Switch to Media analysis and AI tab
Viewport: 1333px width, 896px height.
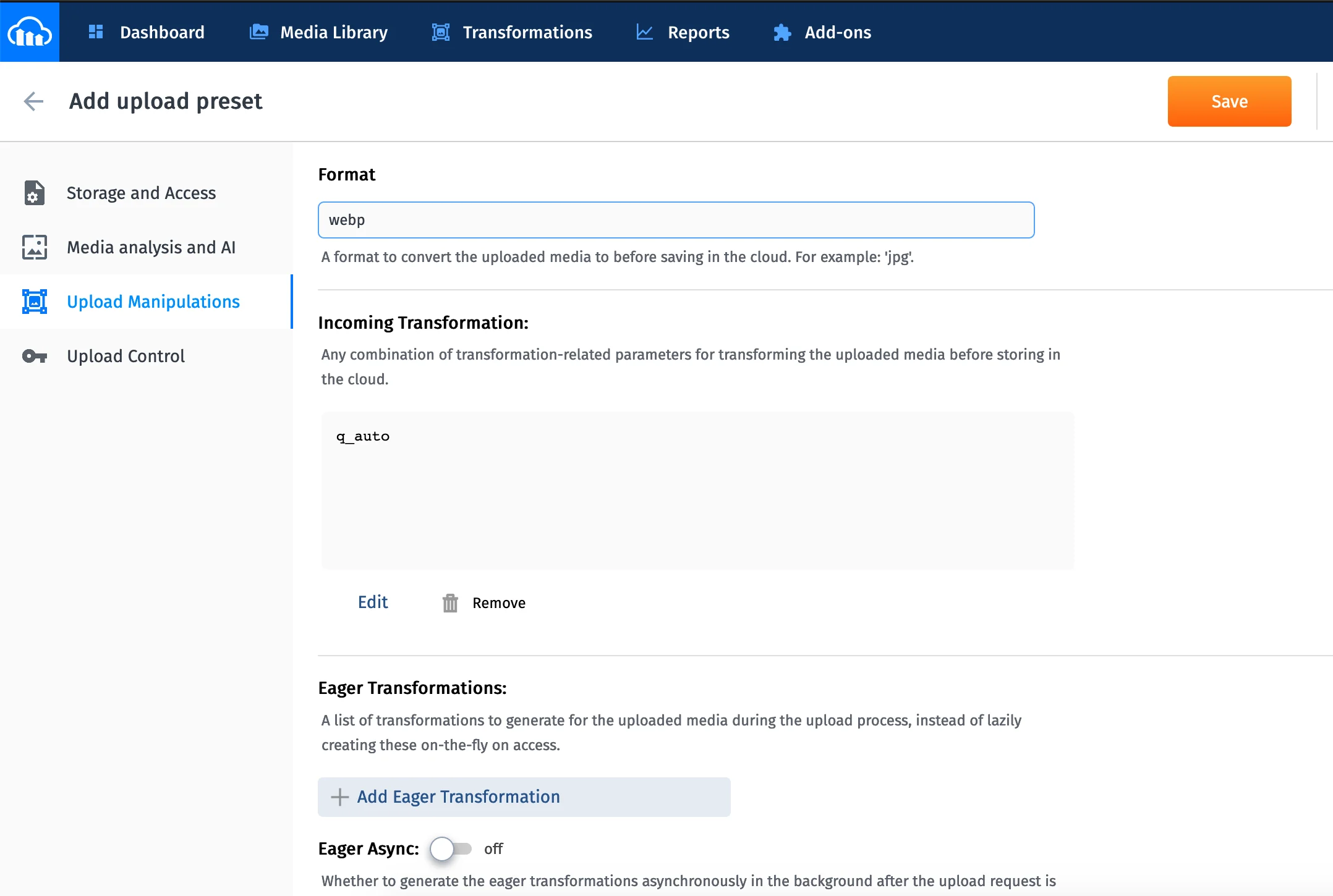[151, 247]
